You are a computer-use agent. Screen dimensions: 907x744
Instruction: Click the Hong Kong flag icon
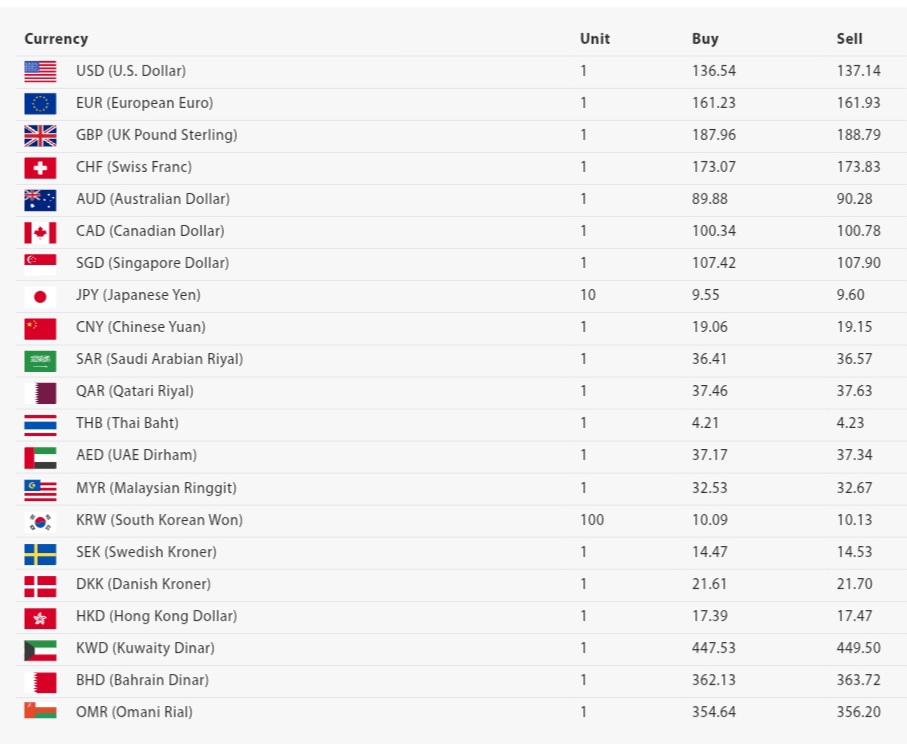pos(40,617)
